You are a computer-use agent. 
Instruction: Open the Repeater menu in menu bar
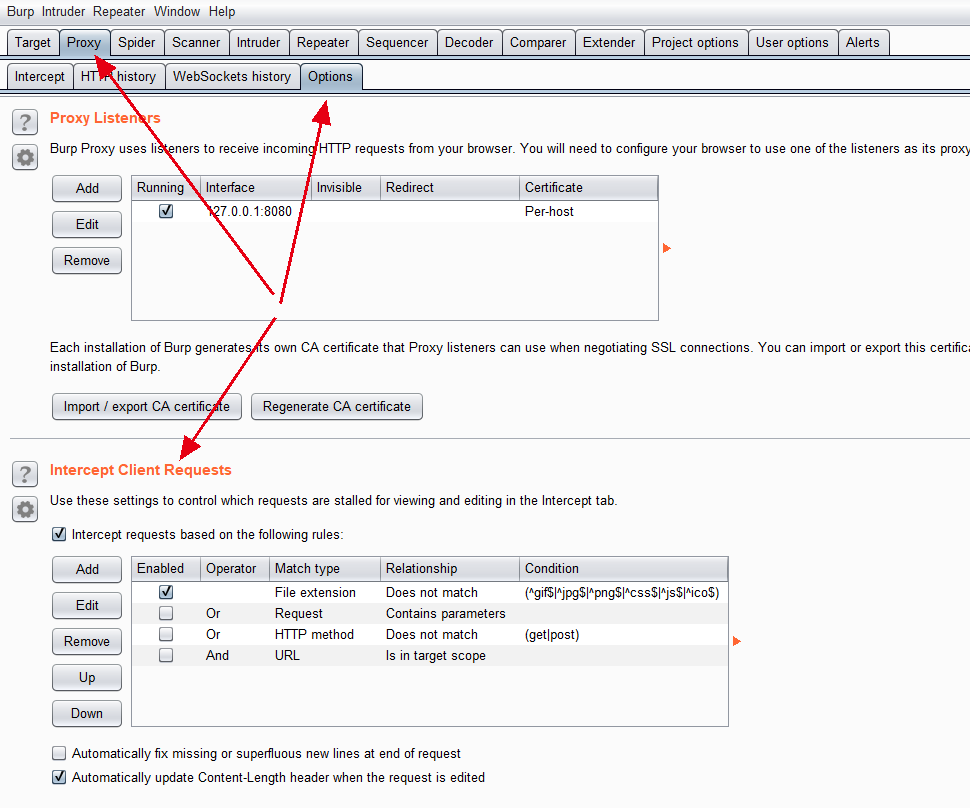(x=119, y=12)
